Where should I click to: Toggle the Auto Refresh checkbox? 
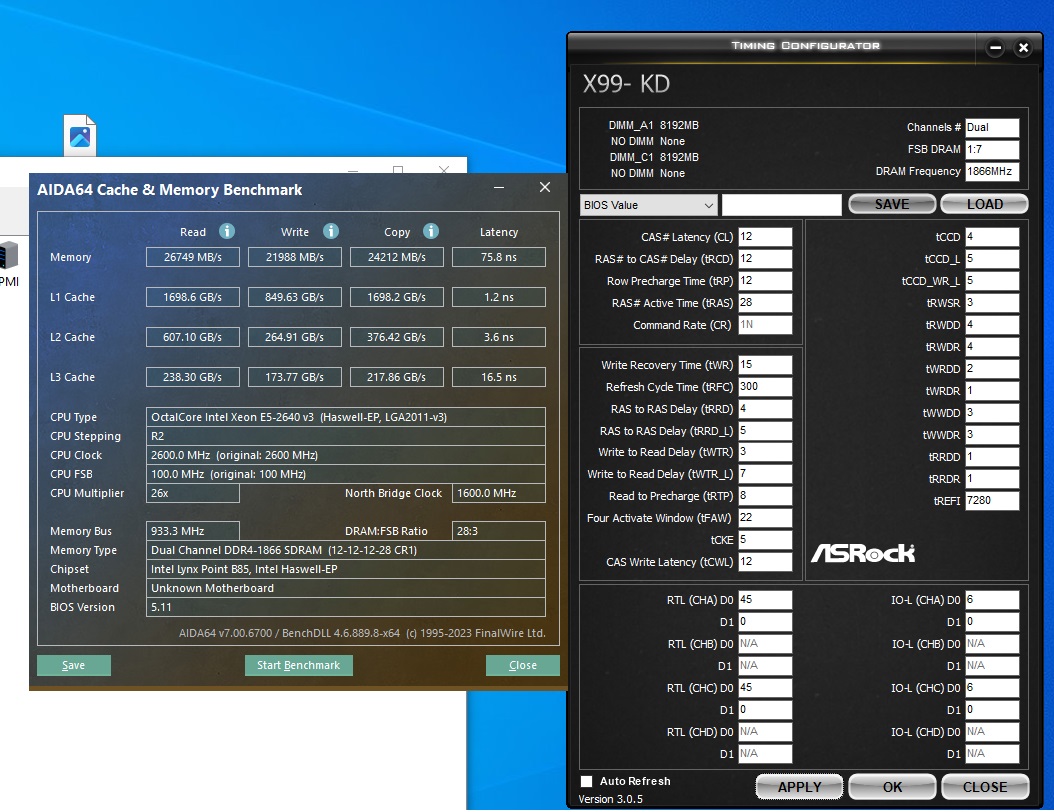coord(587,781)
